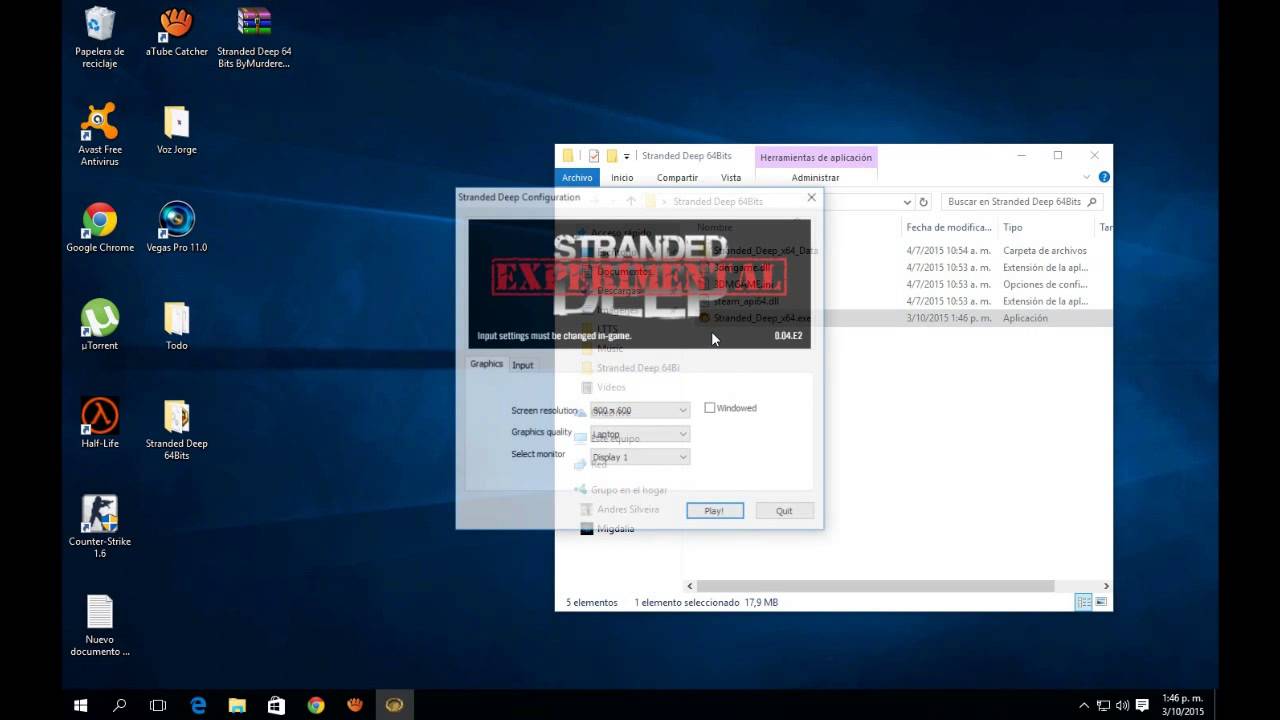The image size is (1280, 720).
Task: Open Papelera de reciclaje desktop icon
Action: 100,38
